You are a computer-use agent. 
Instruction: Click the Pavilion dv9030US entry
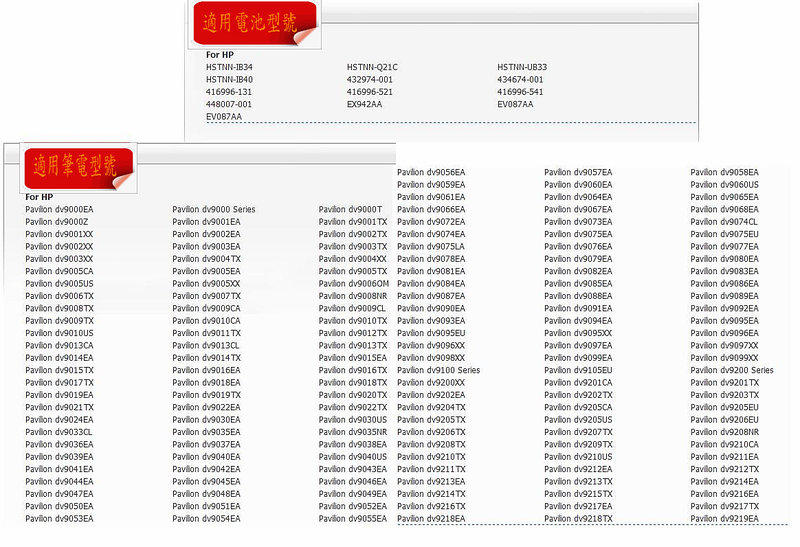[353, 420]
